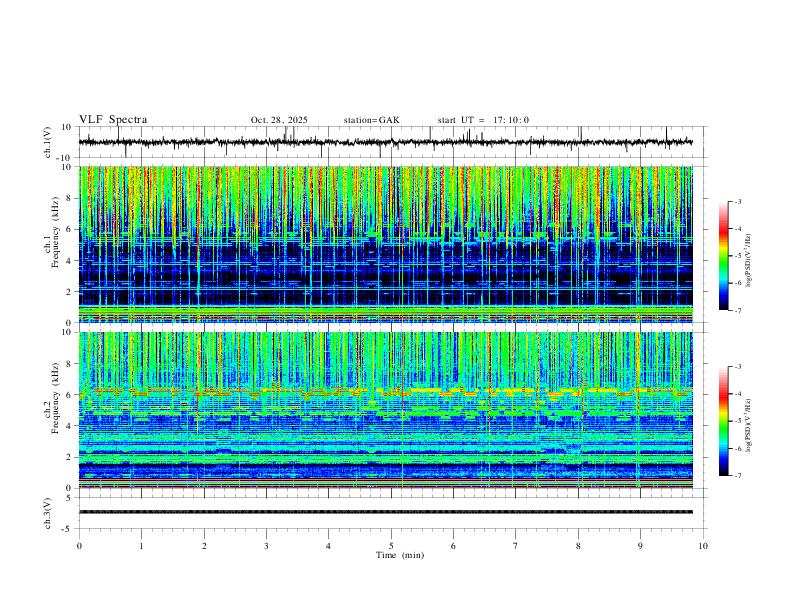Click the ch.1 spectrogram plot area
This screenshot has width=792, height=612.
tap(386, 244)
